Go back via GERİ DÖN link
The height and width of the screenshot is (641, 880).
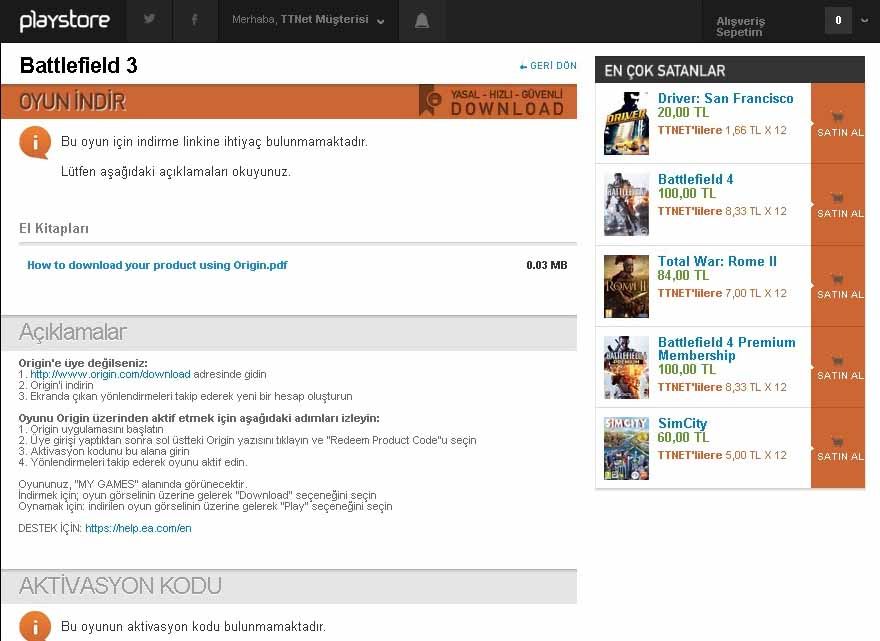(x=548, y=66)
